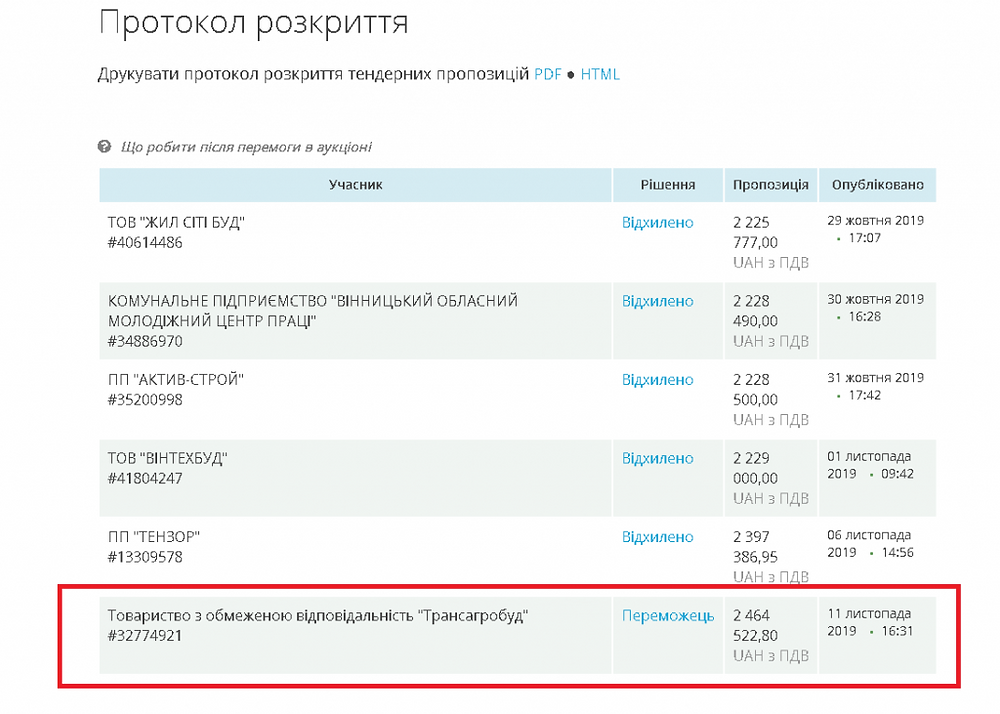Open Відхилено decision for ТОВ "ЖИЛ СІТІ БУД"
The image size is (1000, 714).
tap(658, 222)
